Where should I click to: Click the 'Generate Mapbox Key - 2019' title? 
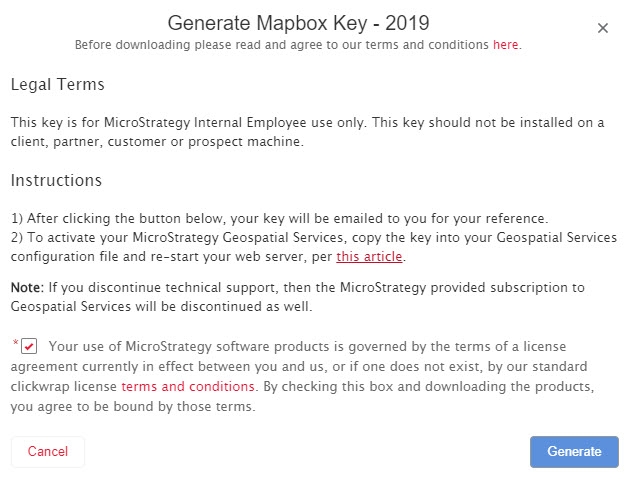point(299,23)
